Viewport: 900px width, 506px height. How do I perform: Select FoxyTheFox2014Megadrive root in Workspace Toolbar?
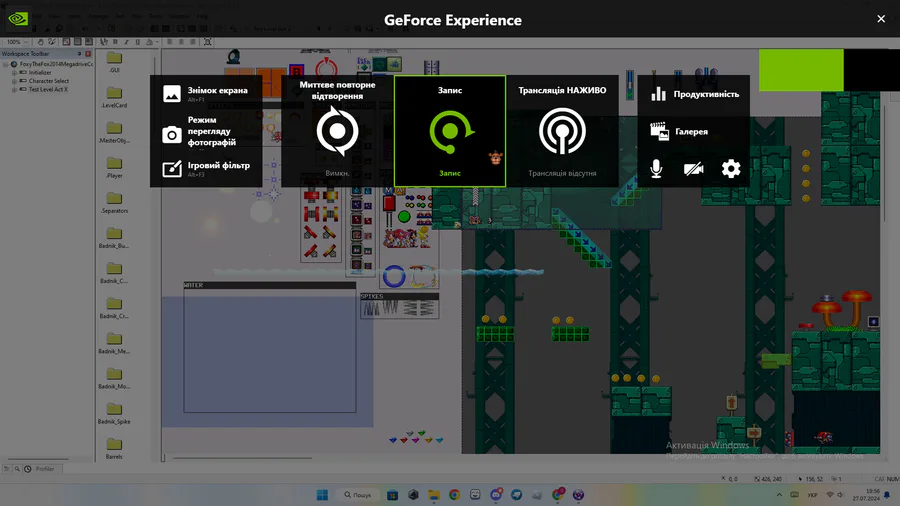click(x=56, y=64)
